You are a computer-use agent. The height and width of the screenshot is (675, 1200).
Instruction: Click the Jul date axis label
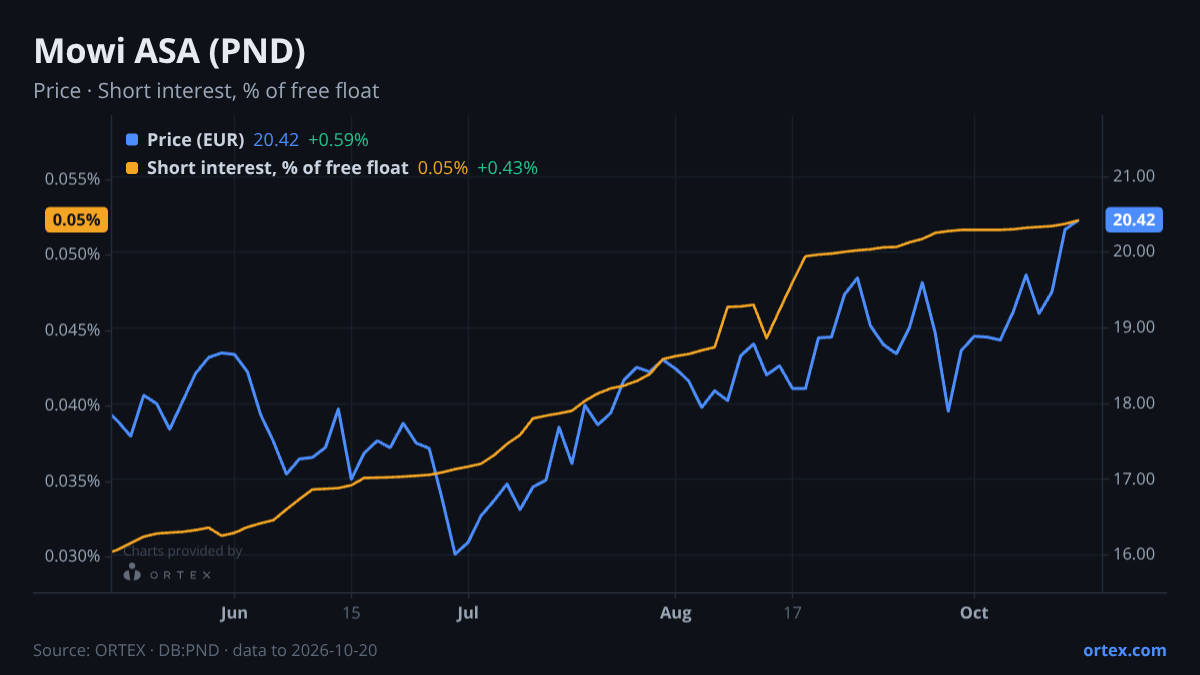[x=467, y=612]
